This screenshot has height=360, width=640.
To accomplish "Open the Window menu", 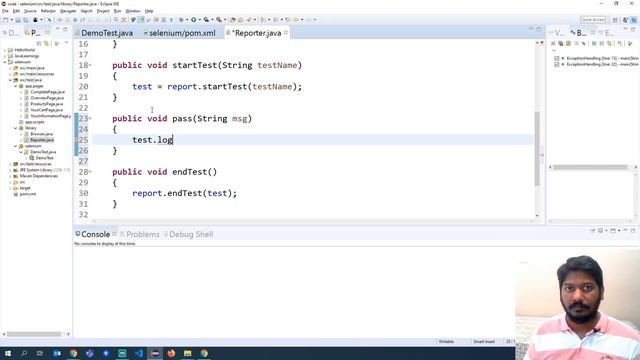I will point(133,11).
